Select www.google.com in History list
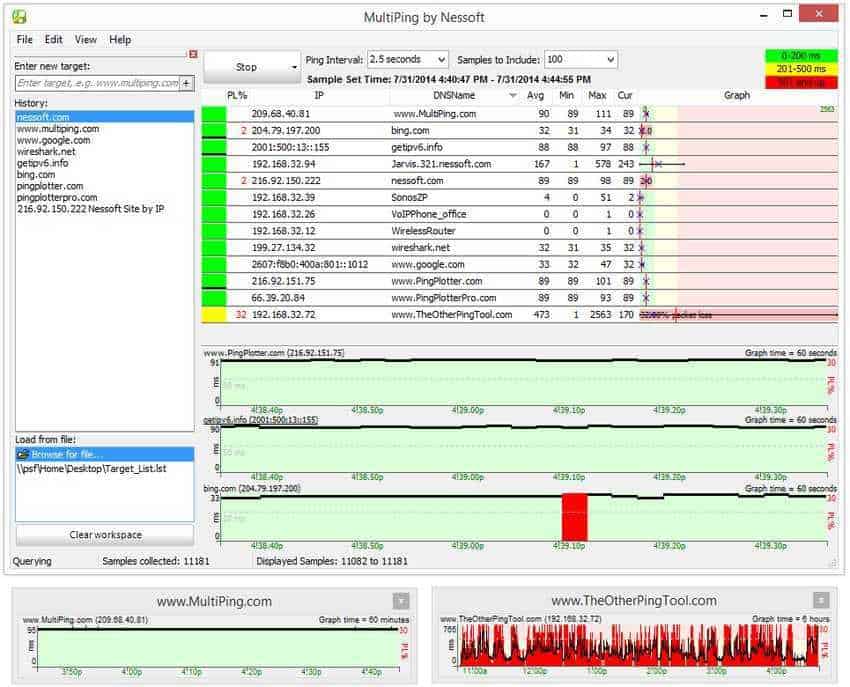The height and width of the screenshot is (687, 850). point(54,140)
